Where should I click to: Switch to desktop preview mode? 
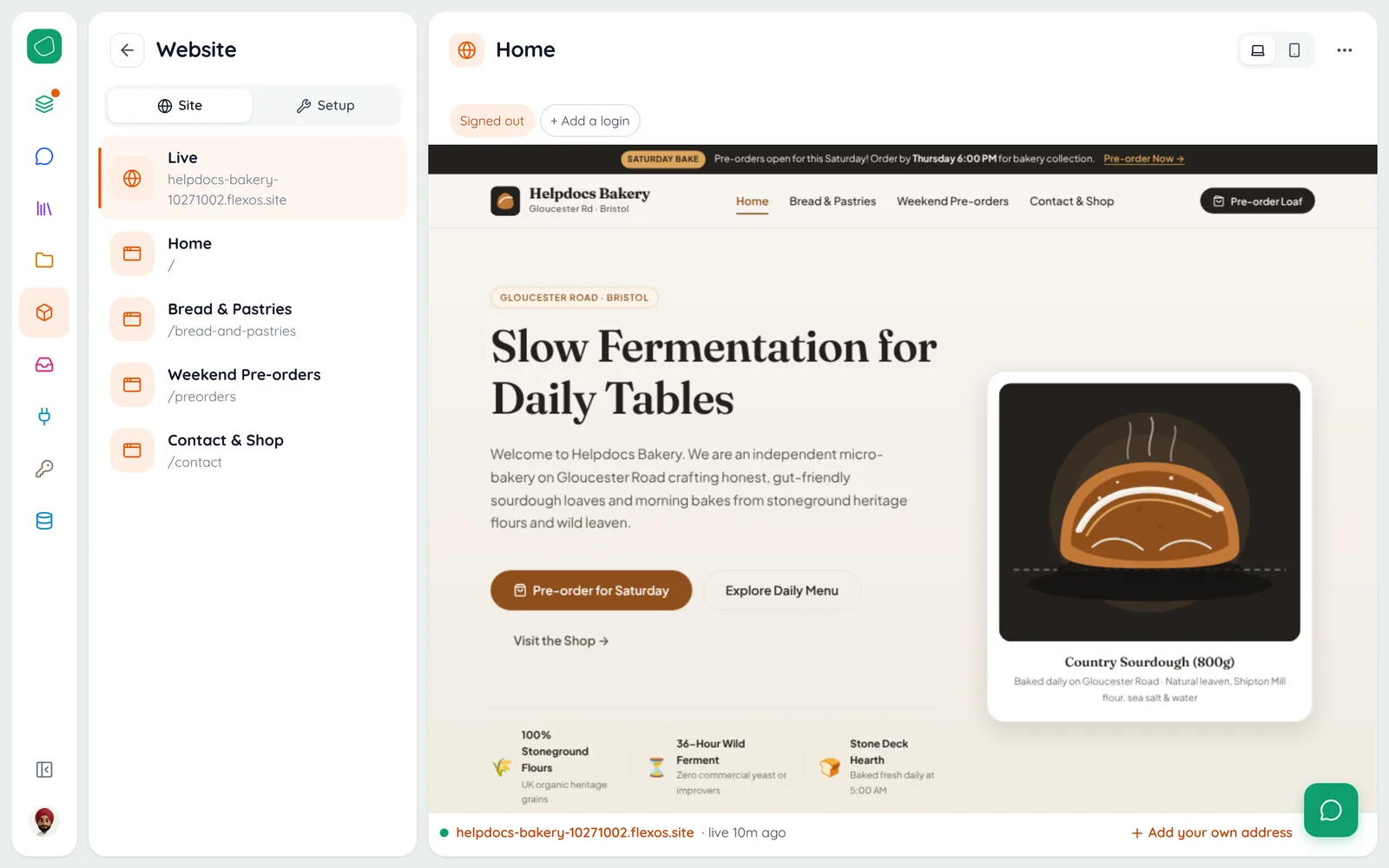point(1258,50)
